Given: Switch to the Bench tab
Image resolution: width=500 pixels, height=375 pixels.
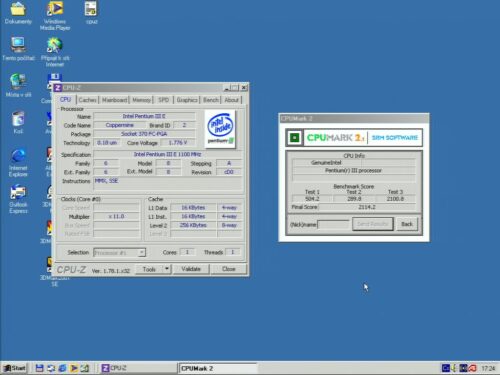Looking at the screenshot, I should click(x=211, y=100).
